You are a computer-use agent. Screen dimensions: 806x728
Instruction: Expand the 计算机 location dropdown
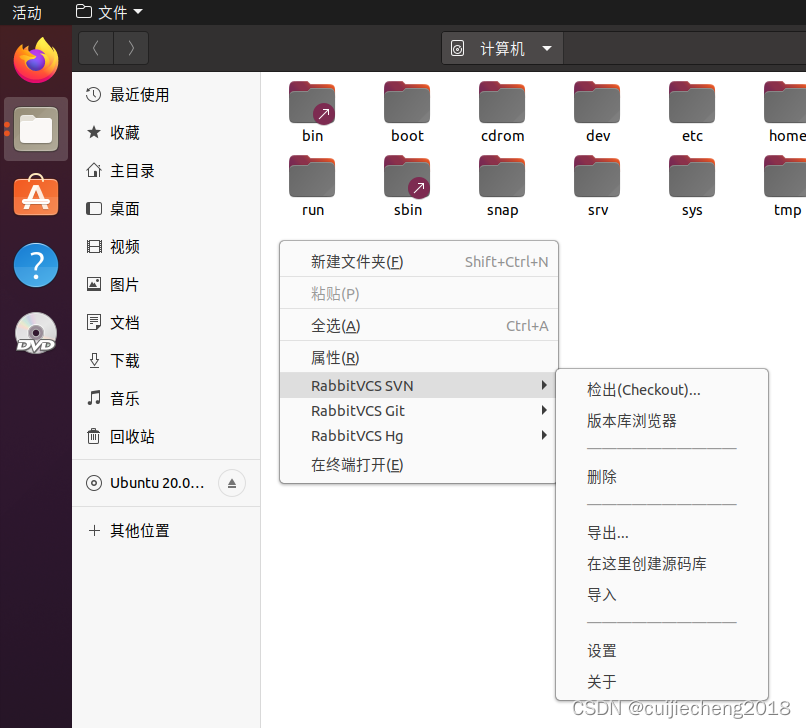[x=502, y=48]
